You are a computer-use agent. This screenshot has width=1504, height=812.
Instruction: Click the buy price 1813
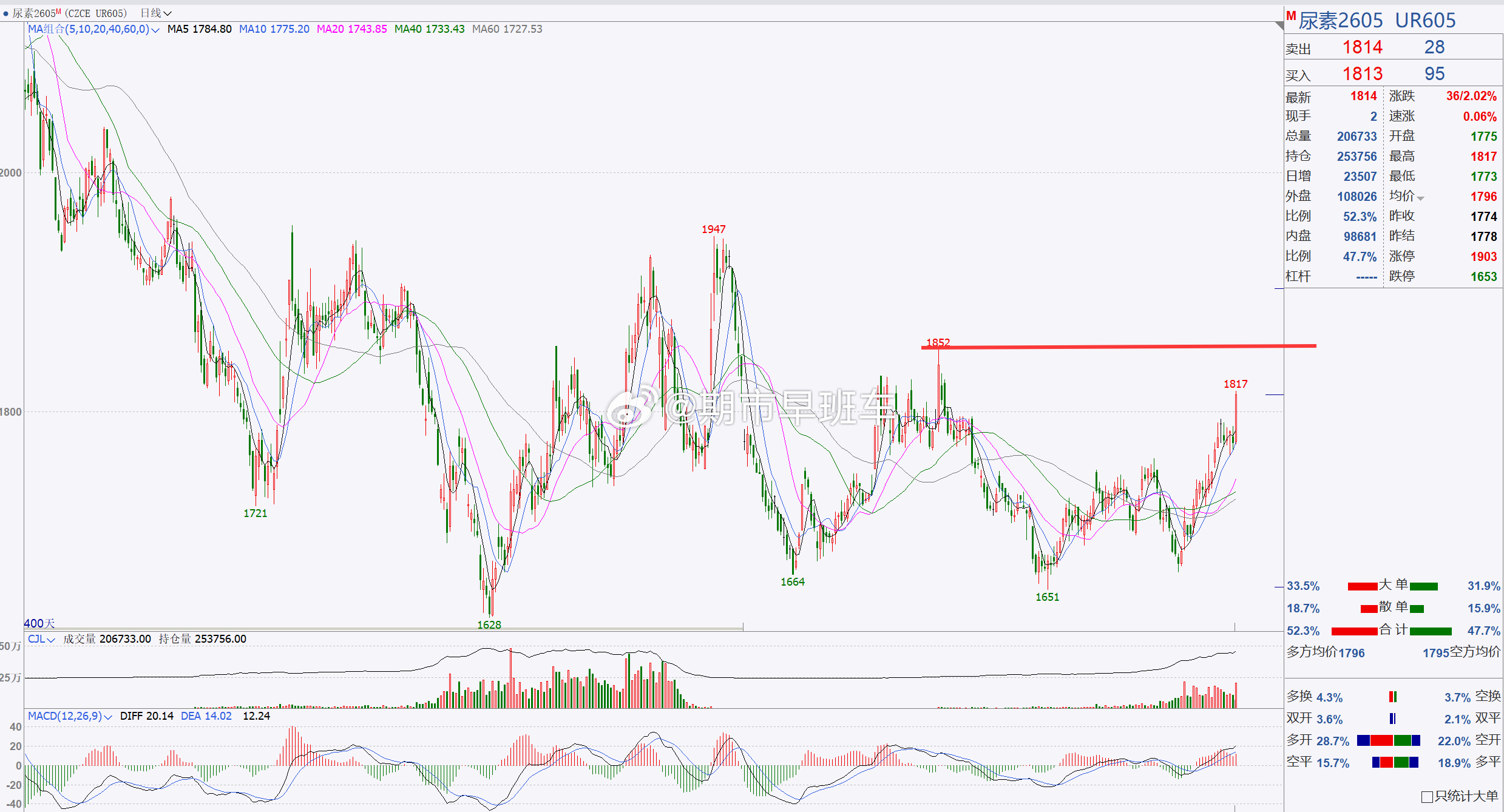(x=1362, y=74)
